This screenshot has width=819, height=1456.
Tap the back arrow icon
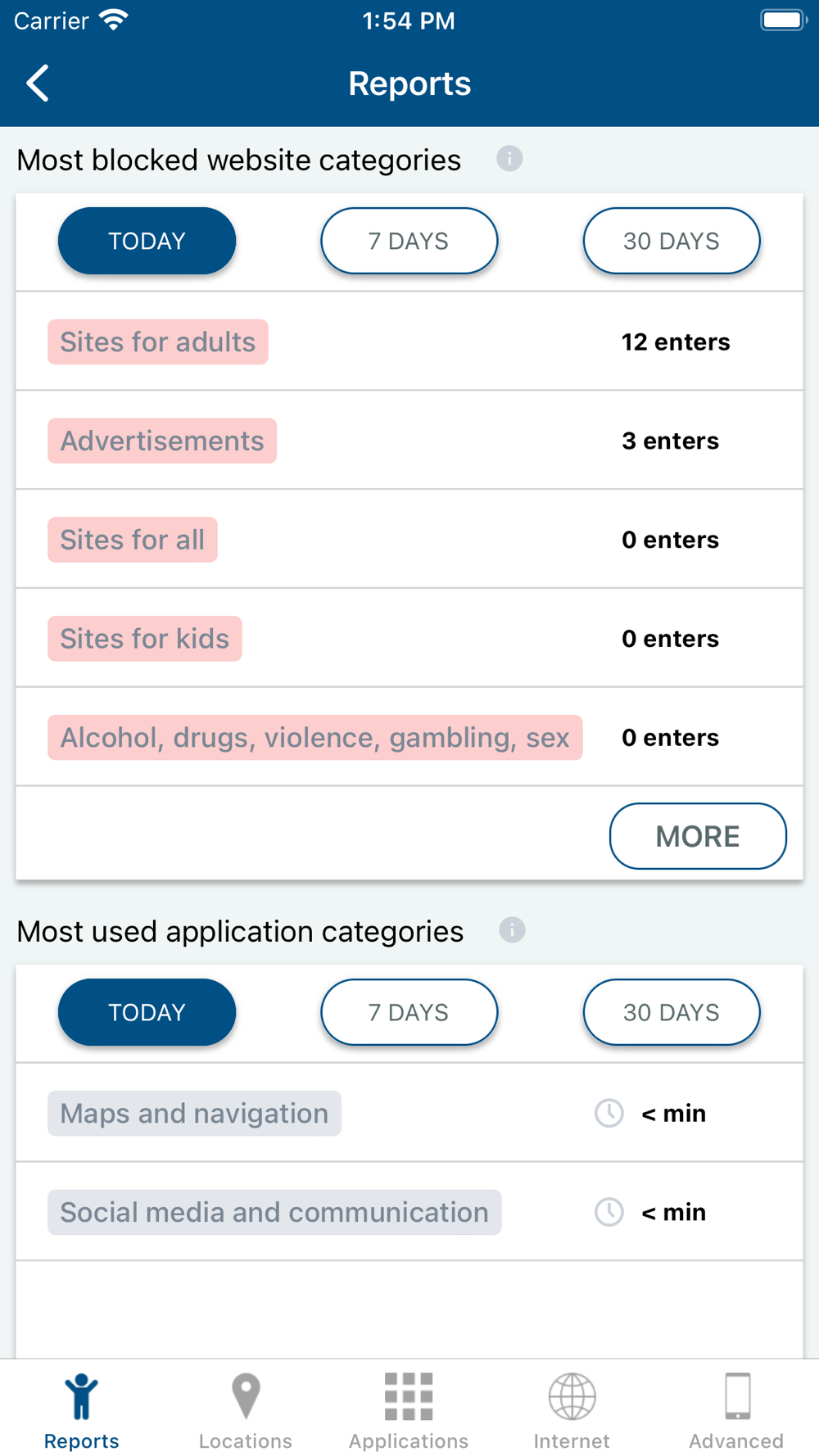pyautogui.click(x=38, y=84)
